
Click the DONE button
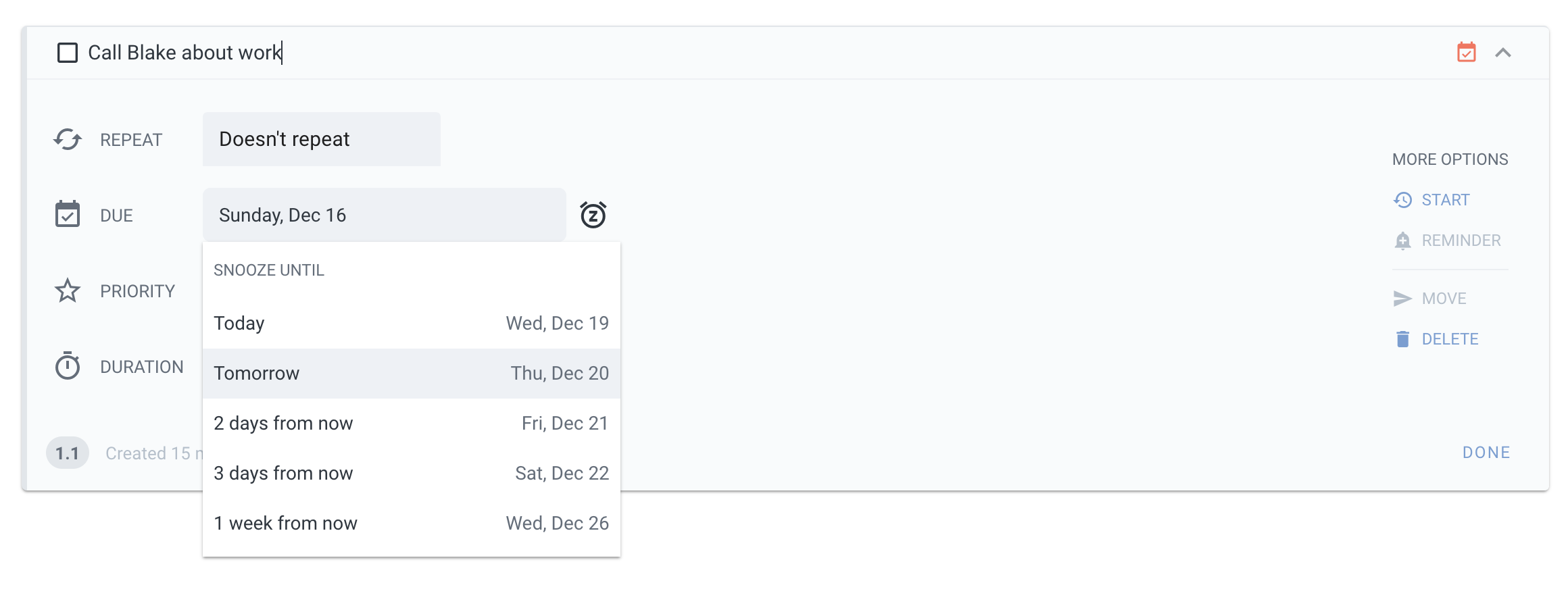point(1486,452)
